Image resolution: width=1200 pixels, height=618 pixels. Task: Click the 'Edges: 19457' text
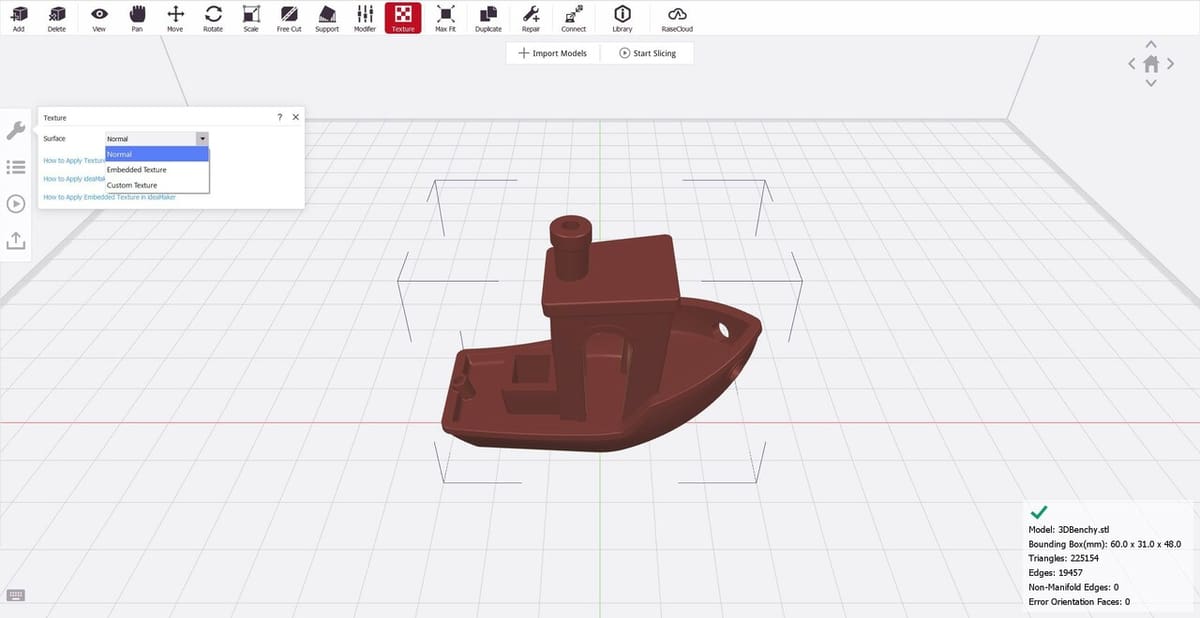(x=1057, y=573)
